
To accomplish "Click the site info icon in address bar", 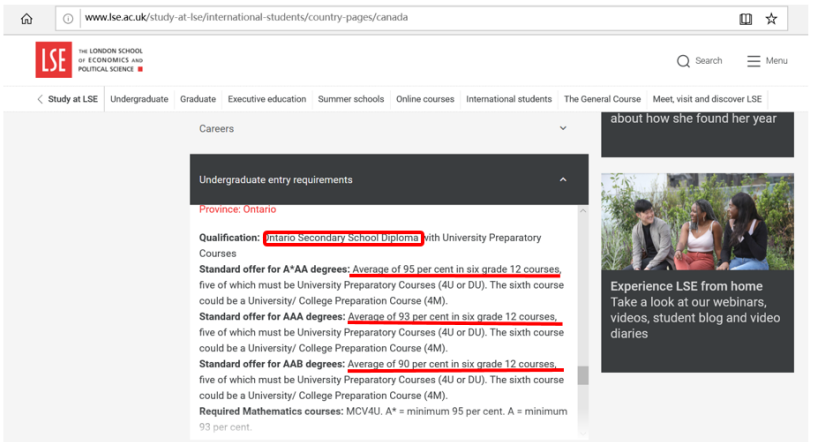I will pos(68,18).
